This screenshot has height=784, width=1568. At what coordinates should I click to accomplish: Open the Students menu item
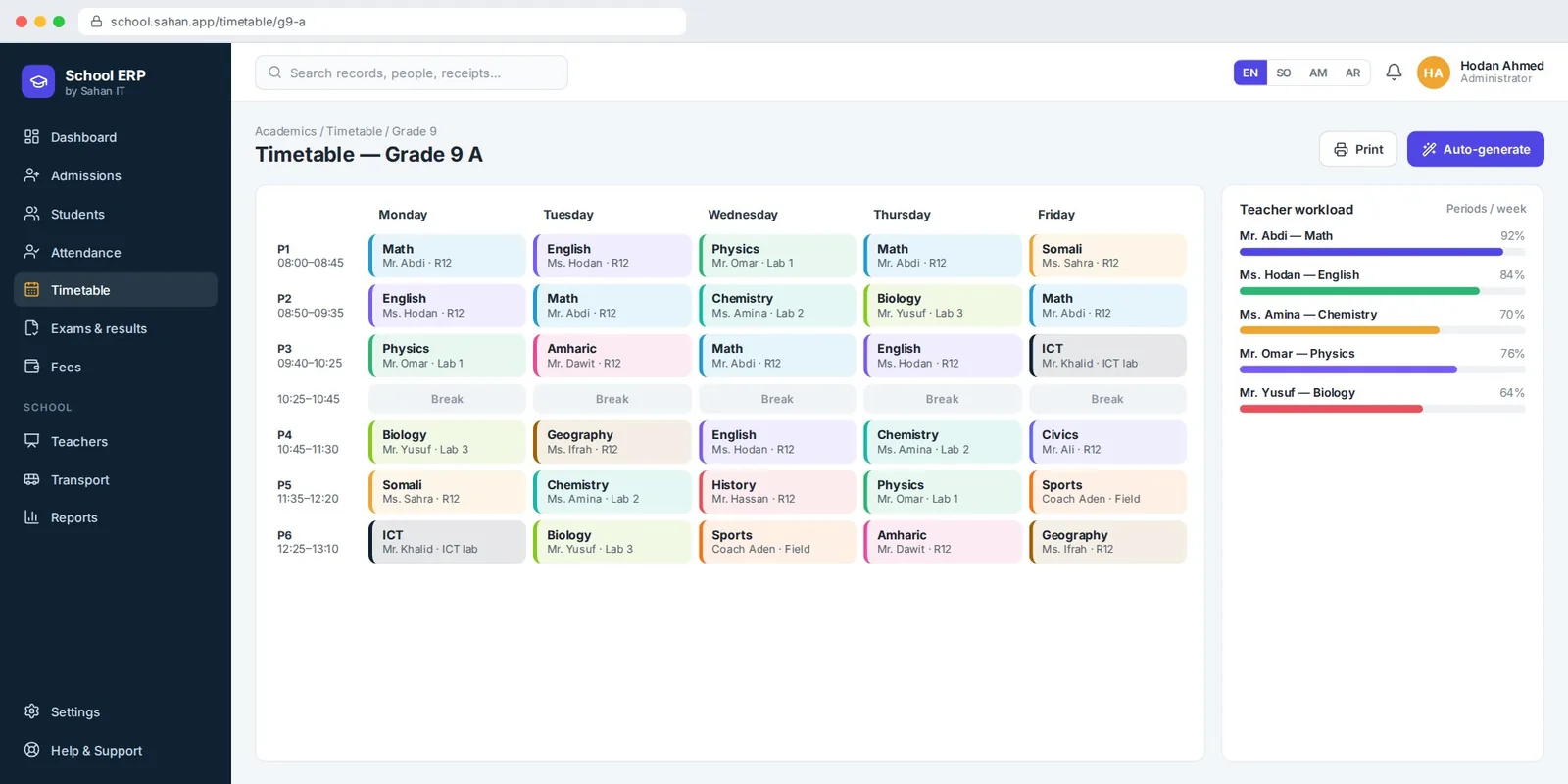point(116,214)
